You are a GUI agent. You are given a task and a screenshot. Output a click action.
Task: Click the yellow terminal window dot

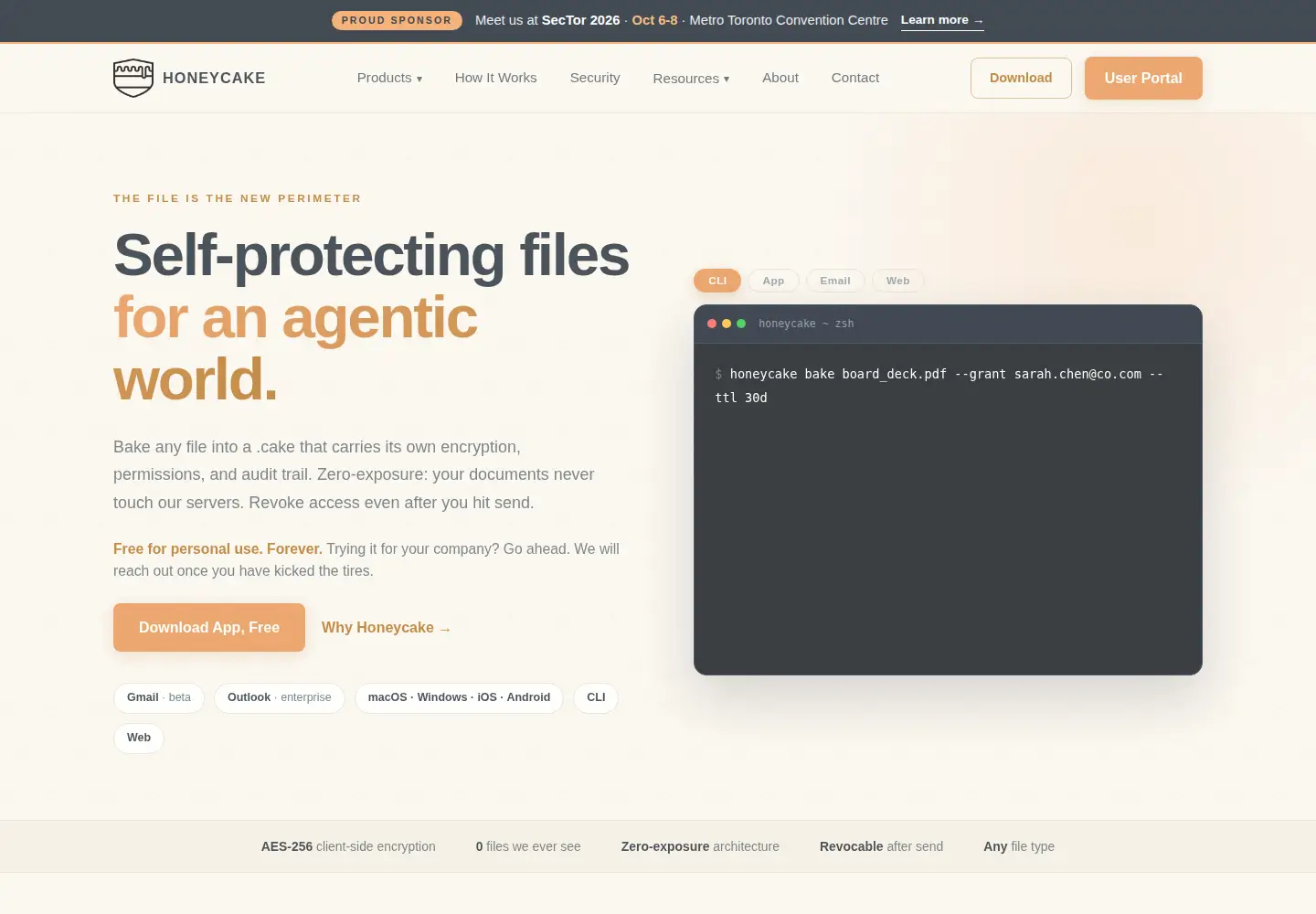727,324
